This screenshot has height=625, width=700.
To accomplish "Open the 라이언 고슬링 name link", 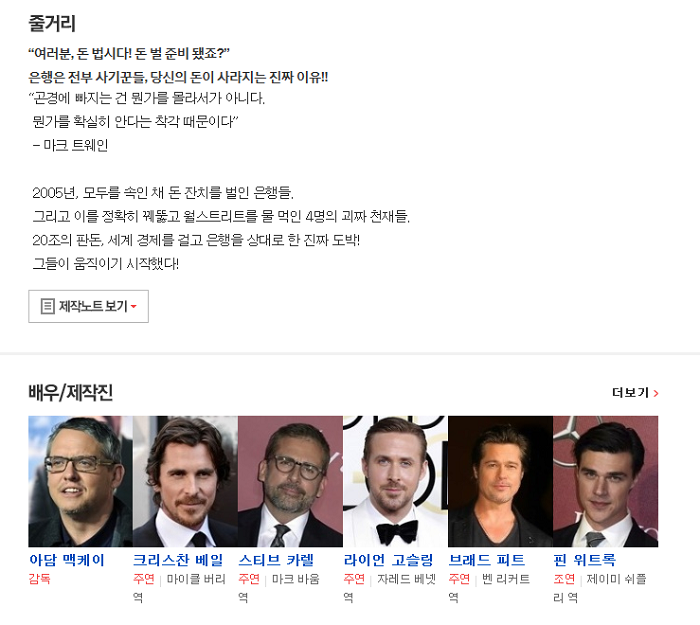I will coord(388,560).
